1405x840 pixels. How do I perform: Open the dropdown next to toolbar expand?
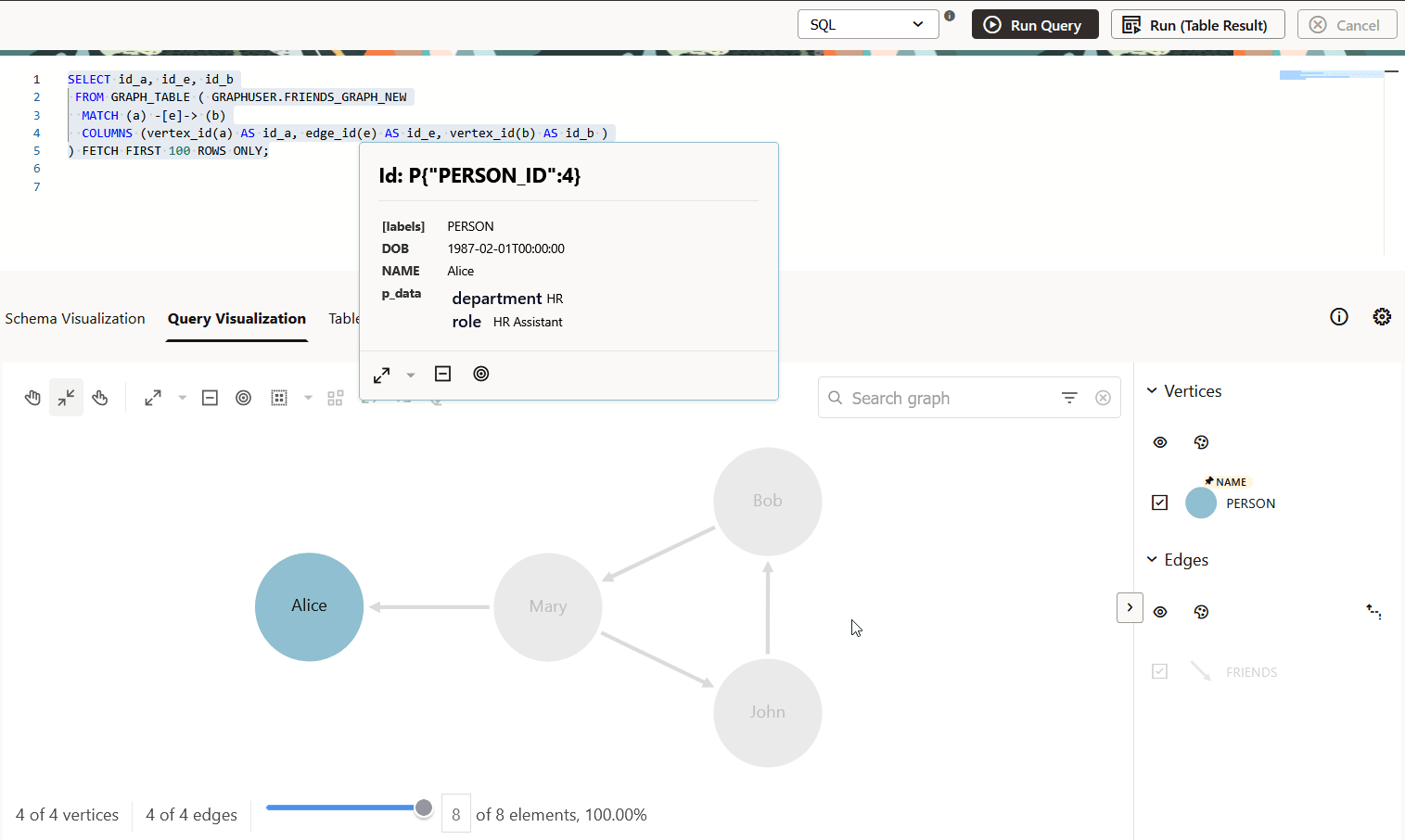tap(182, 398)
